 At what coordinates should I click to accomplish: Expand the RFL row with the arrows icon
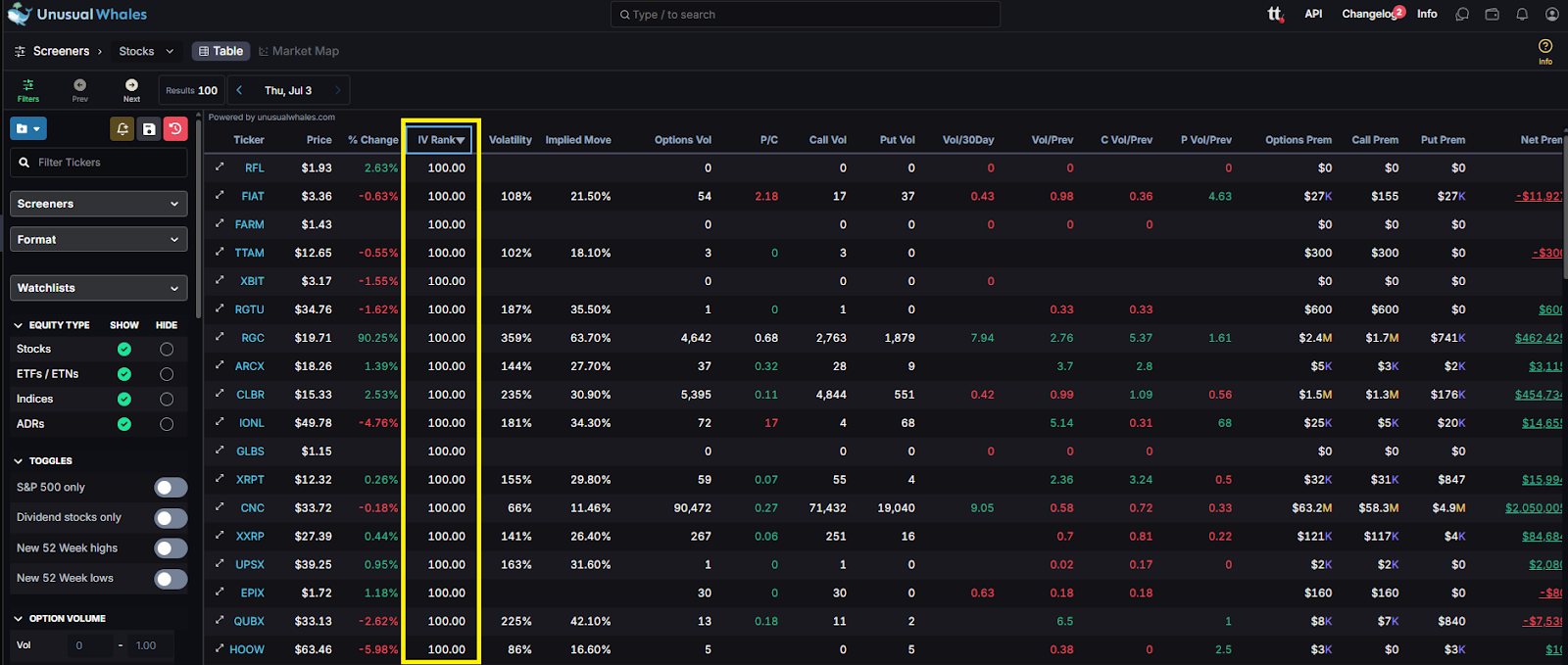click(x=220, y=167)
